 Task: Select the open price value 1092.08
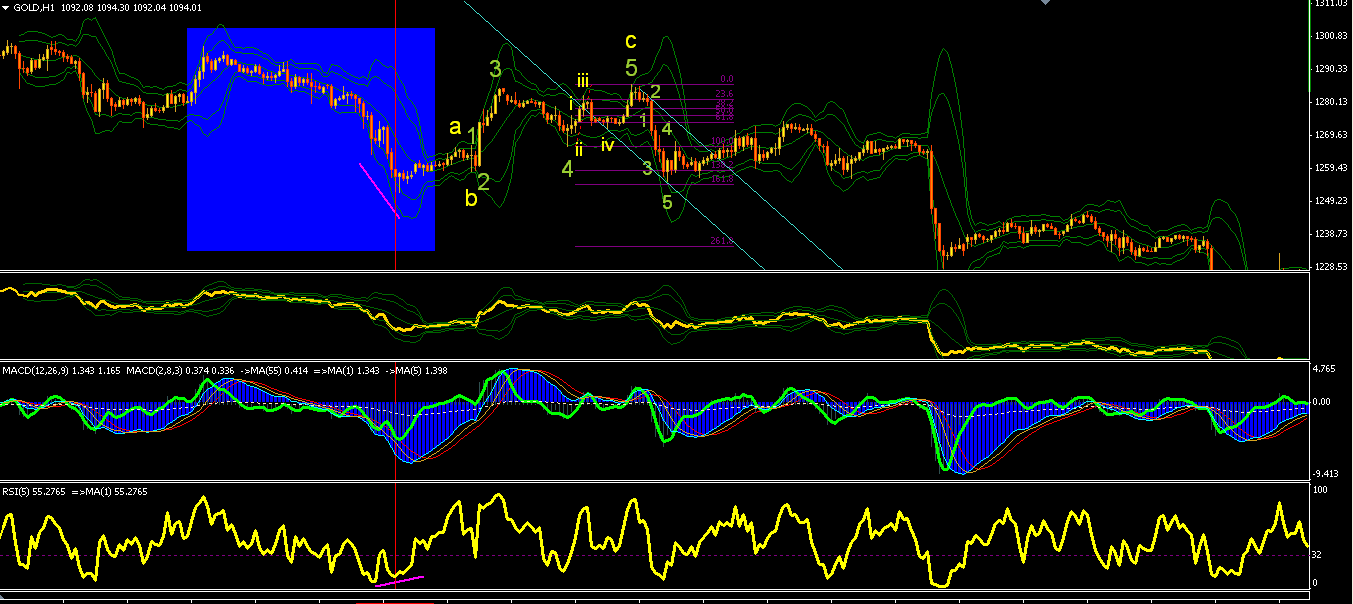click(76, 8)
